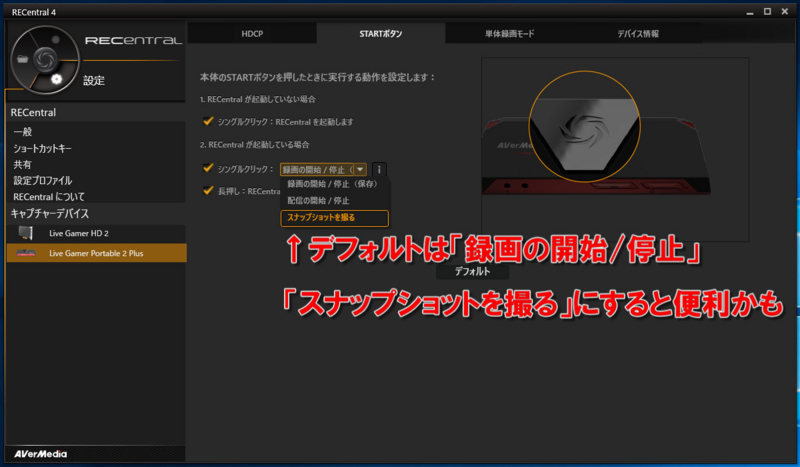The image size is (800, 467).
Task: Click the text 2. RECentral が起動している場合
Action: pyautogui.click(x=255, y=144)
